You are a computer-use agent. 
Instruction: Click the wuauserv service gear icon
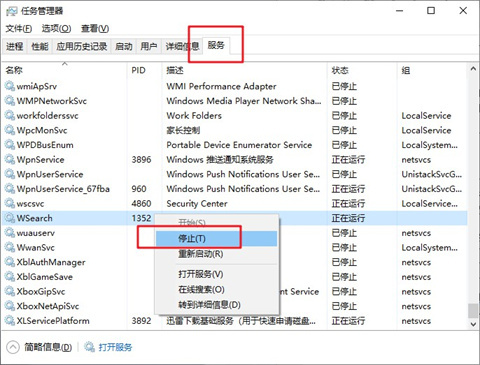tap(10, 233)
